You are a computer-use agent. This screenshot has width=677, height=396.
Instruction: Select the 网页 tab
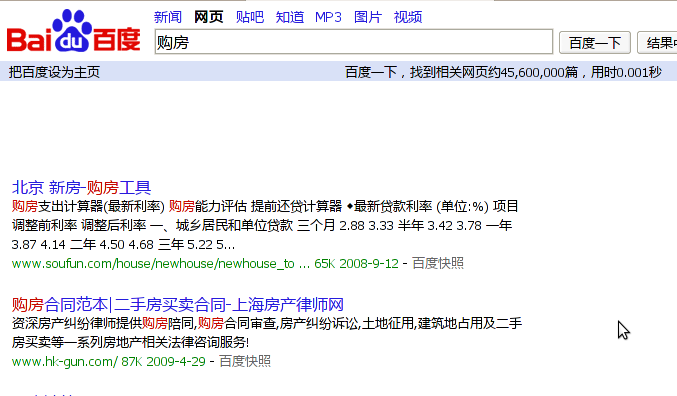click(x=209, y=17)
